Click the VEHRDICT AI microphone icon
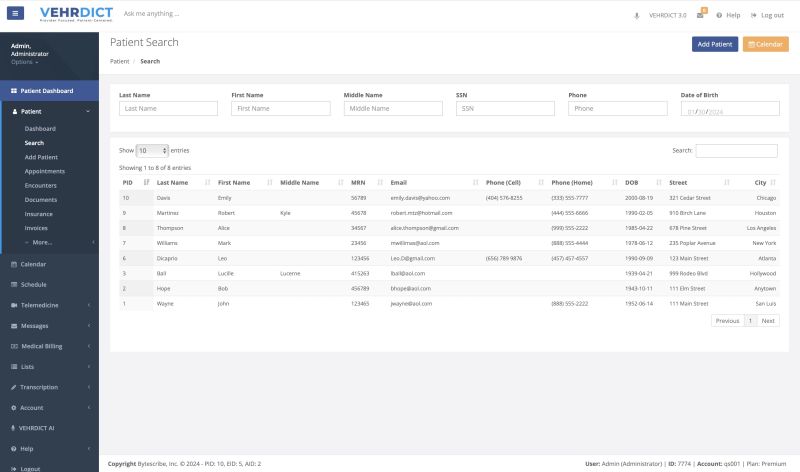 [x=13, y=428]
